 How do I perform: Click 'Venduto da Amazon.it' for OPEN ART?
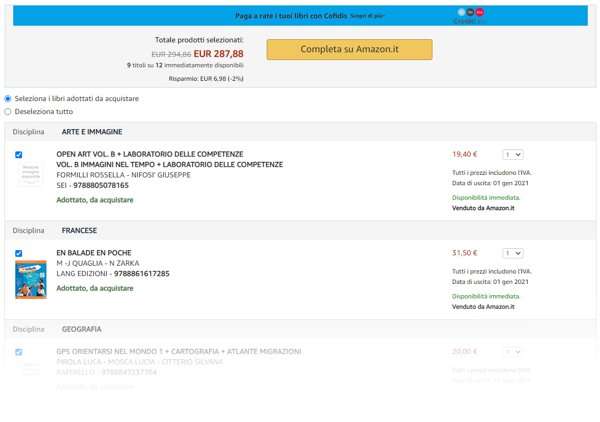(x=483, y=208)
